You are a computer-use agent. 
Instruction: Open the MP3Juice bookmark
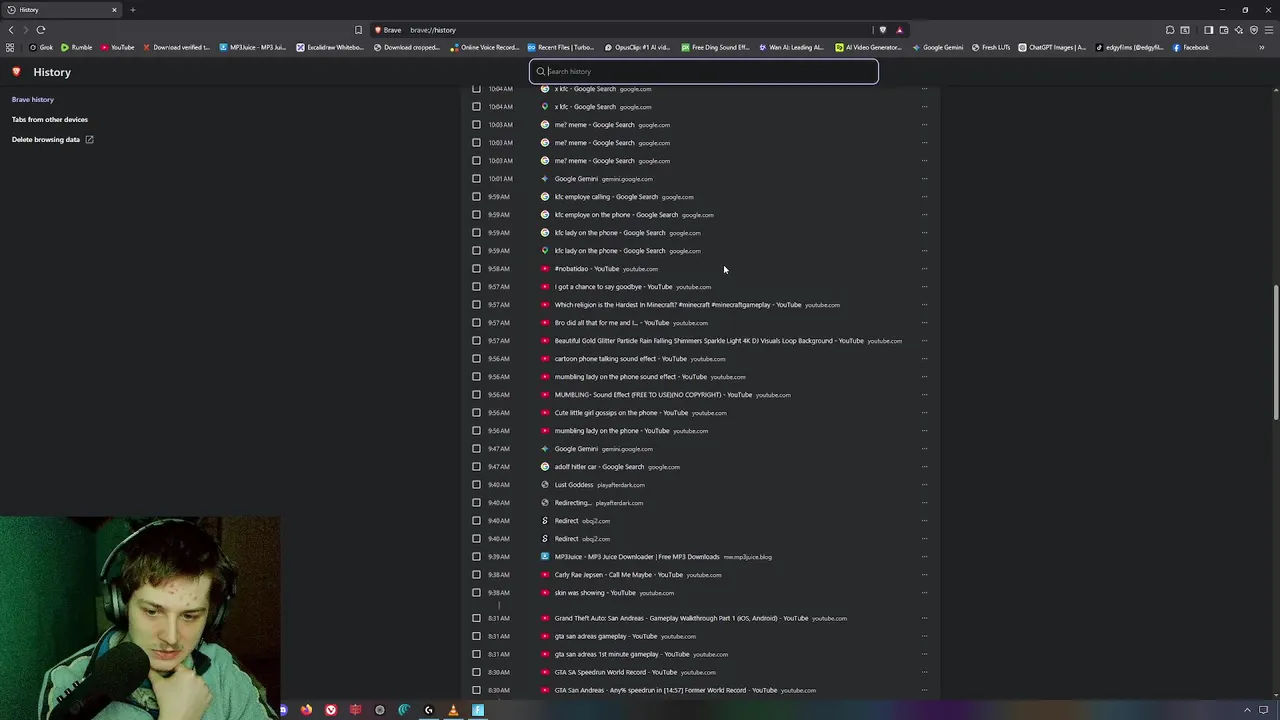click(253, 47)
